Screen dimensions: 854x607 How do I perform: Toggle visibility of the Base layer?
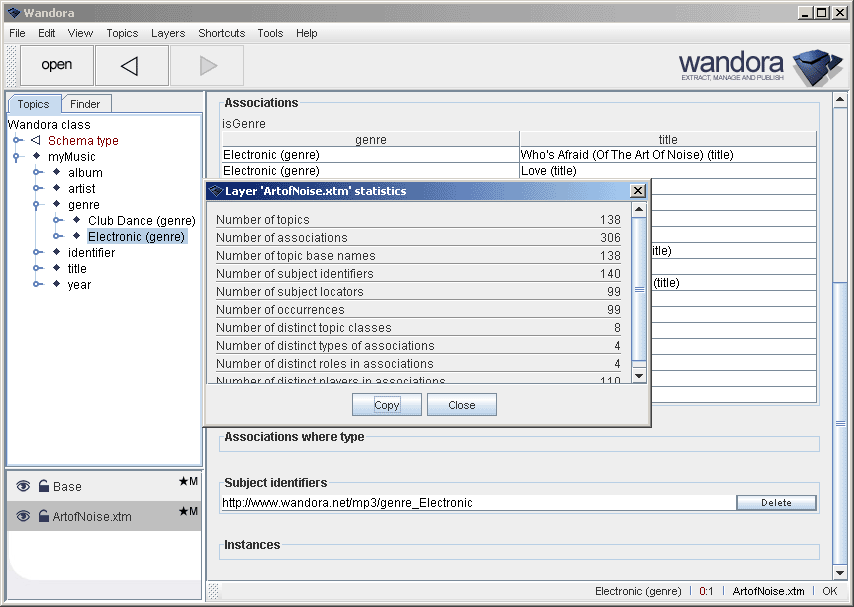tap(23, 487)
